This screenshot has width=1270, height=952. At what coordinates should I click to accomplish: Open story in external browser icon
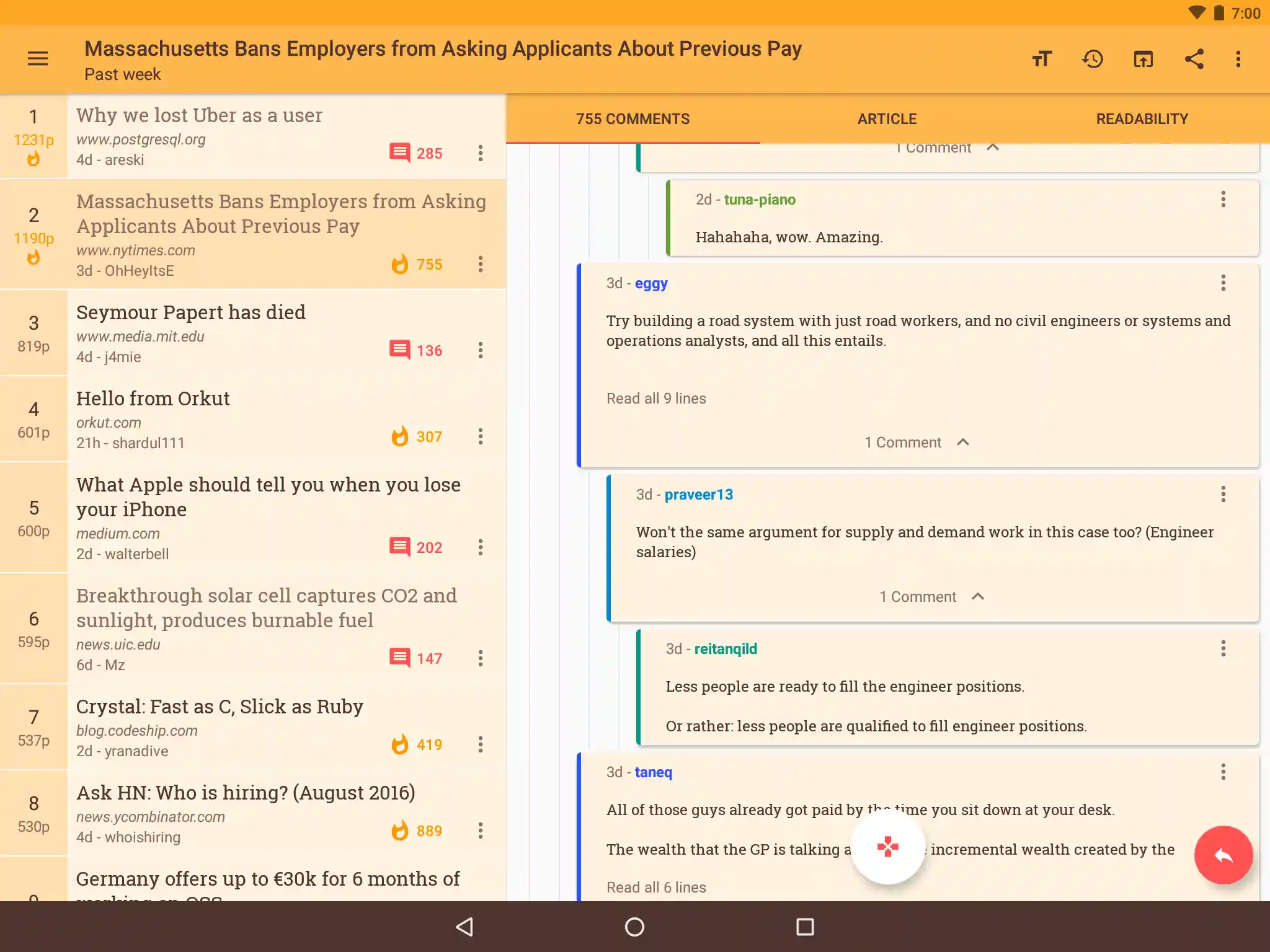[x=1143, y=59]
